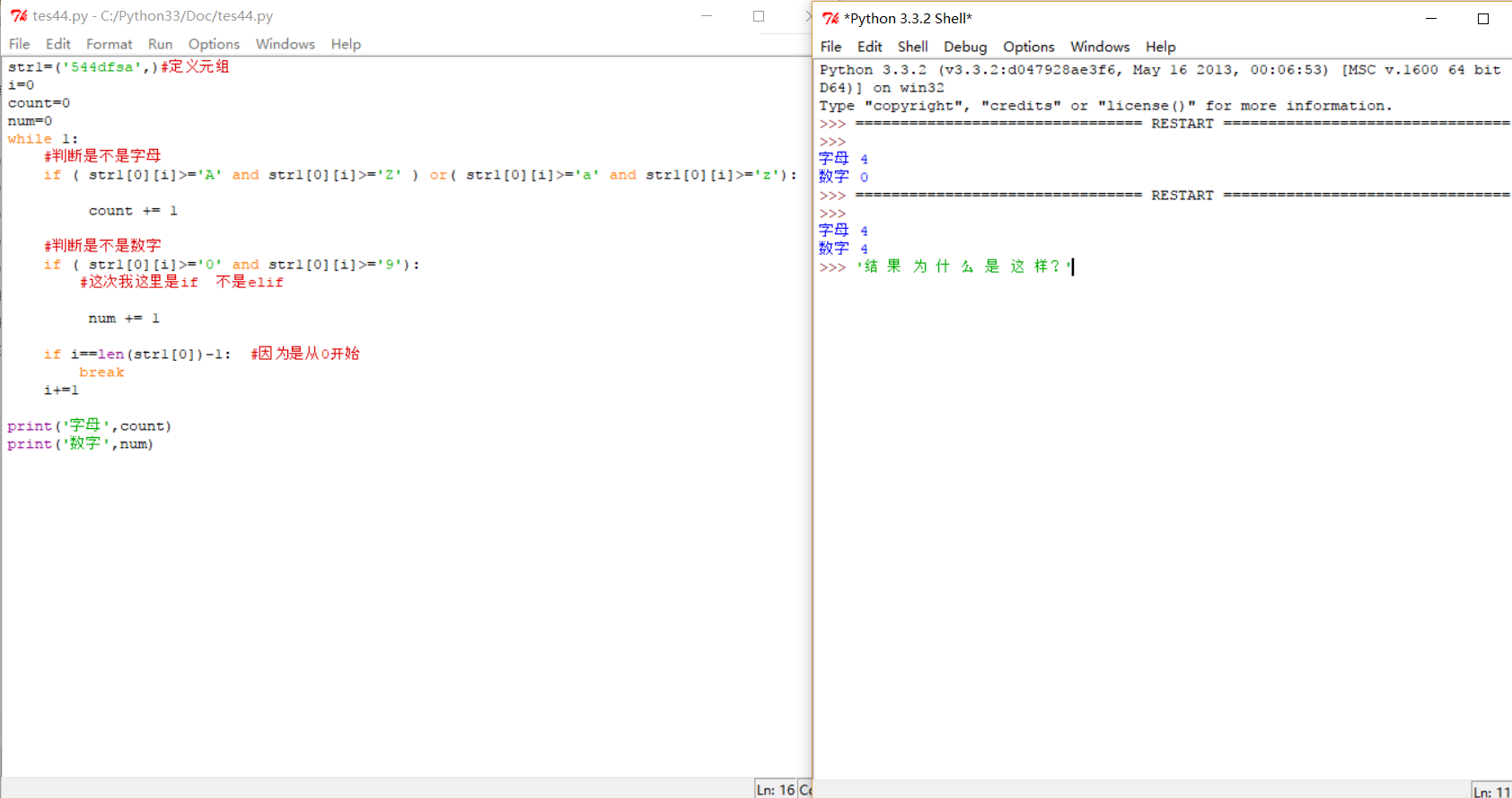Viewport: 1512px width, 798px height.
Task: Open the editor's File menu
Action: [x=19, y=44]
